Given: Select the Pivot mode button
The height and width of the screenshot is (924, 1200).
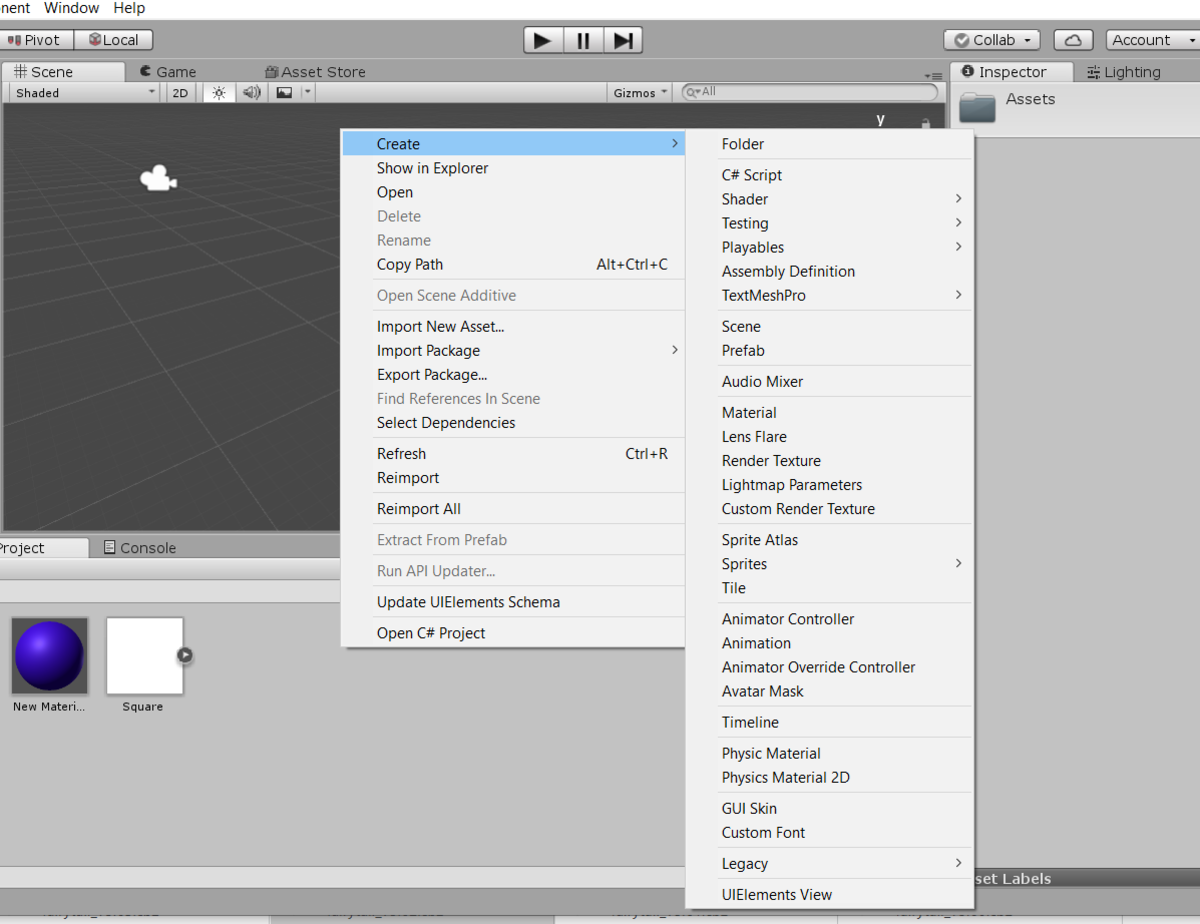Looking at the screenshot, I should click(36, 40).
